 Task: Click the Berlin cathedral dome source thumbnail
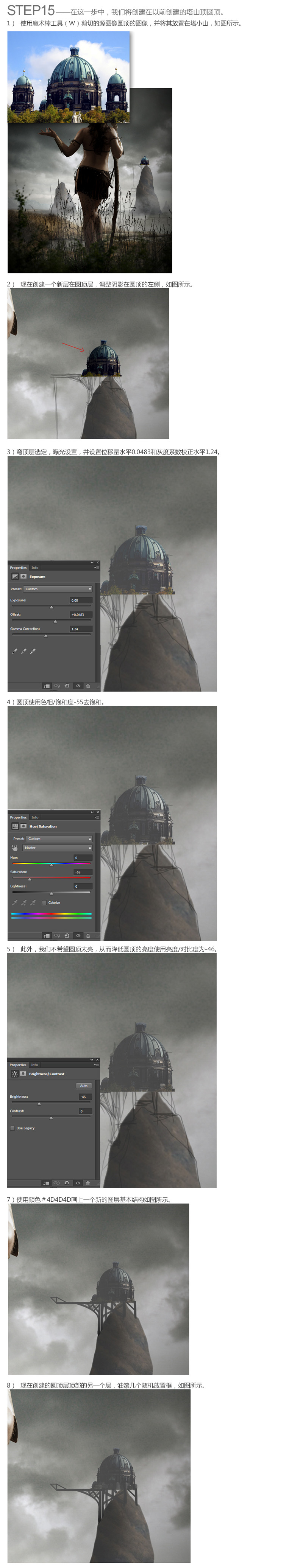tap(69, 77)
